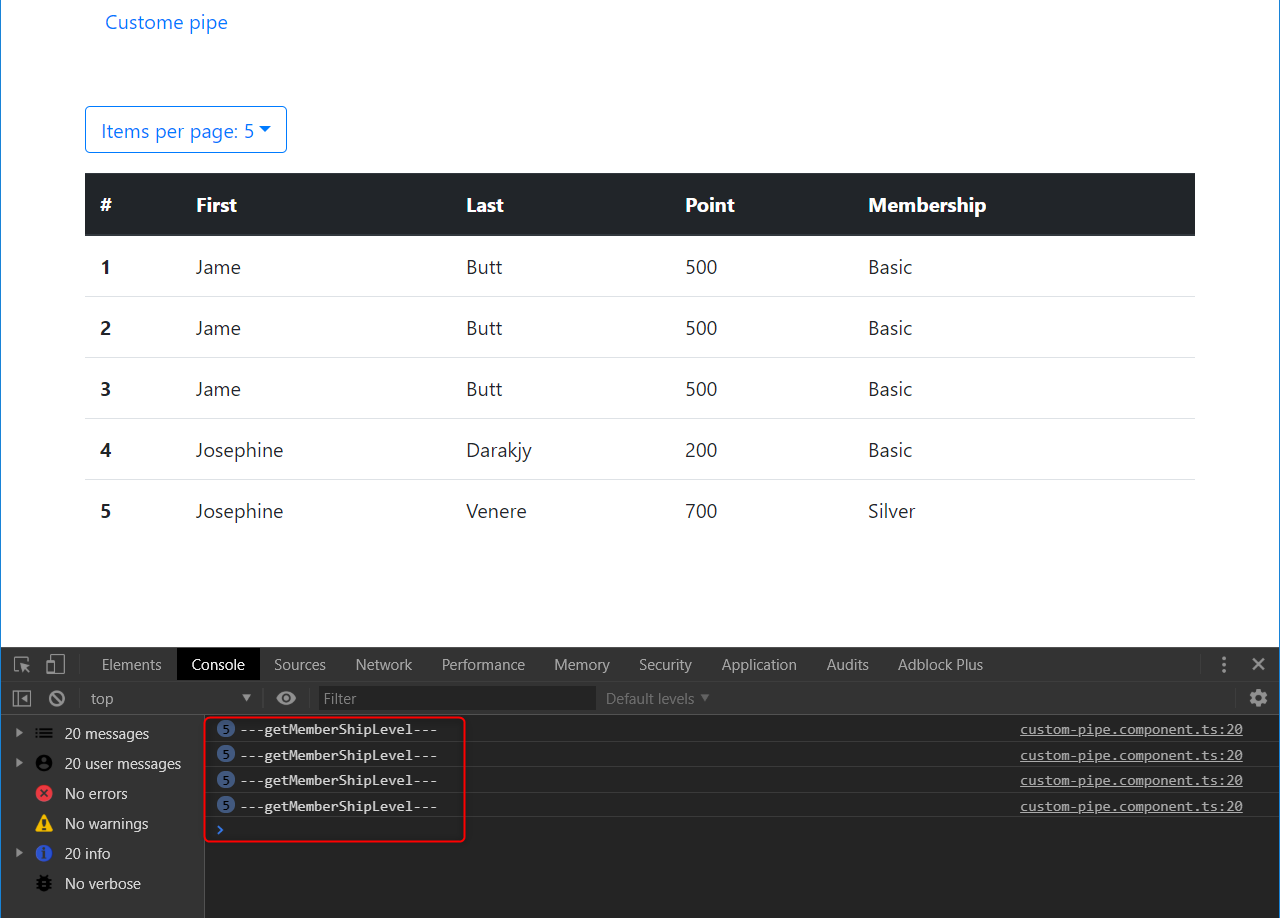Open source link of second console message
This screenshot has width=1280, height=918.
(1131, 755)
